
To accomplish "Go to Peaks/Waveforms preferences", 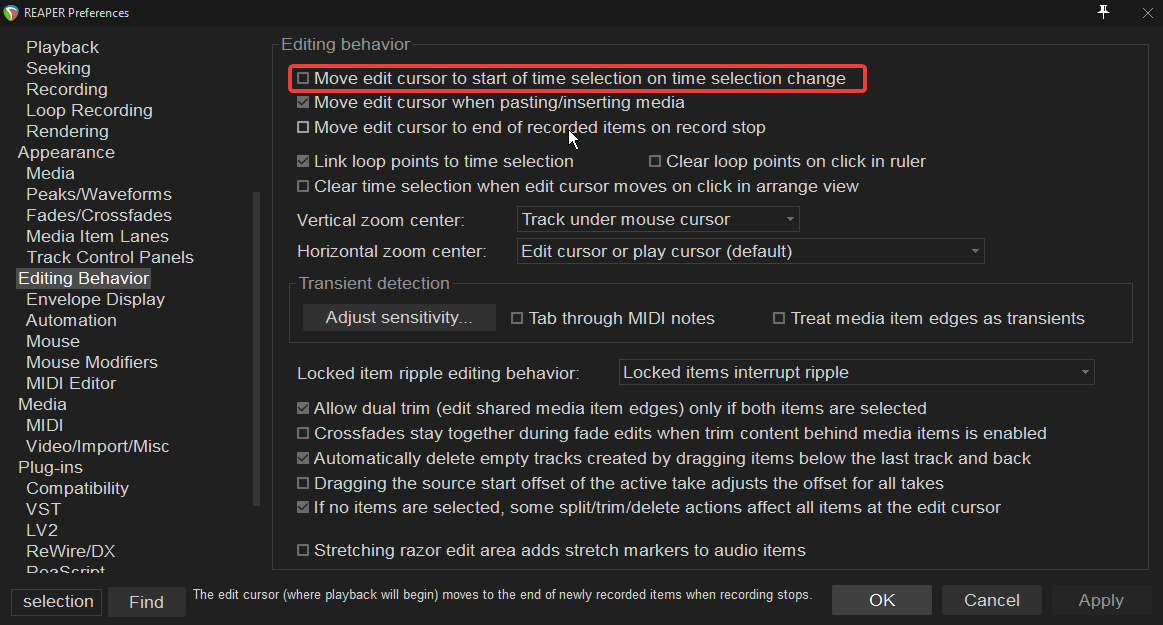I will click(99, 194).
